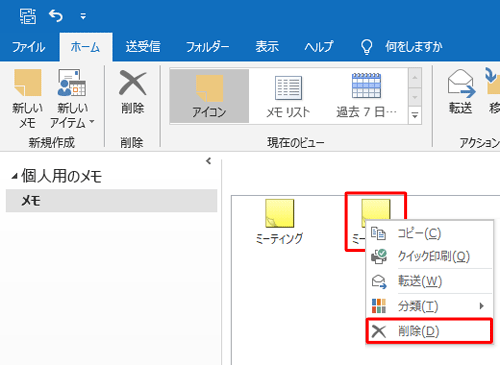The width and height of the screenshot is (500, 365).
Task: Collapse the folder pane with the chevron
Action: pos(209,161)
